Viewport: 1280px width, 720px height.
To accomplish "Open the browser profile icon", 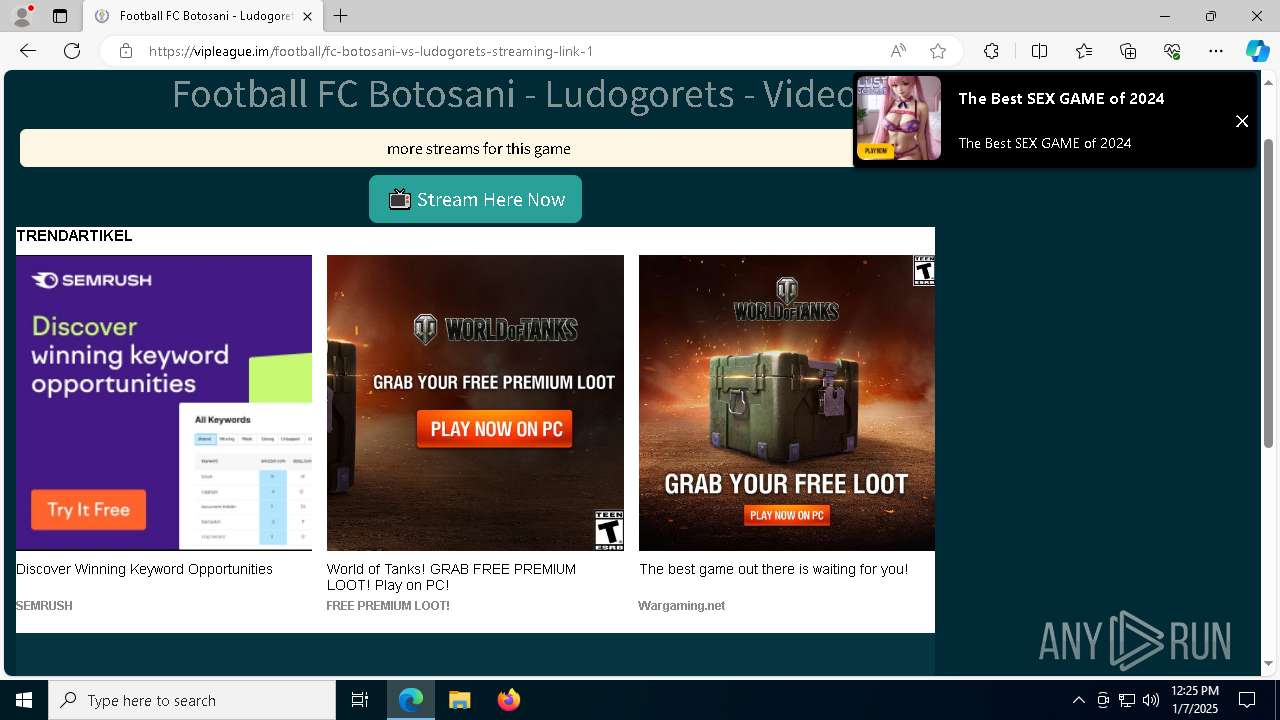I will (22, 16).
